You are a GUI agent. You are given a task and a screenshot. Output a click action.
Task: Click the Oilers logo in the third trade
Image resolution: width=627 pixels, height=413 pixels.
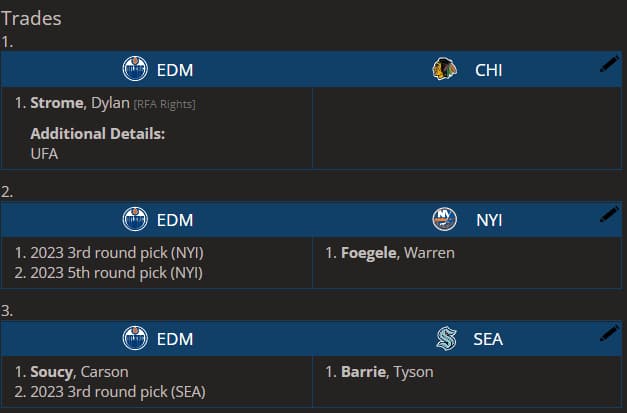[134, 339]
